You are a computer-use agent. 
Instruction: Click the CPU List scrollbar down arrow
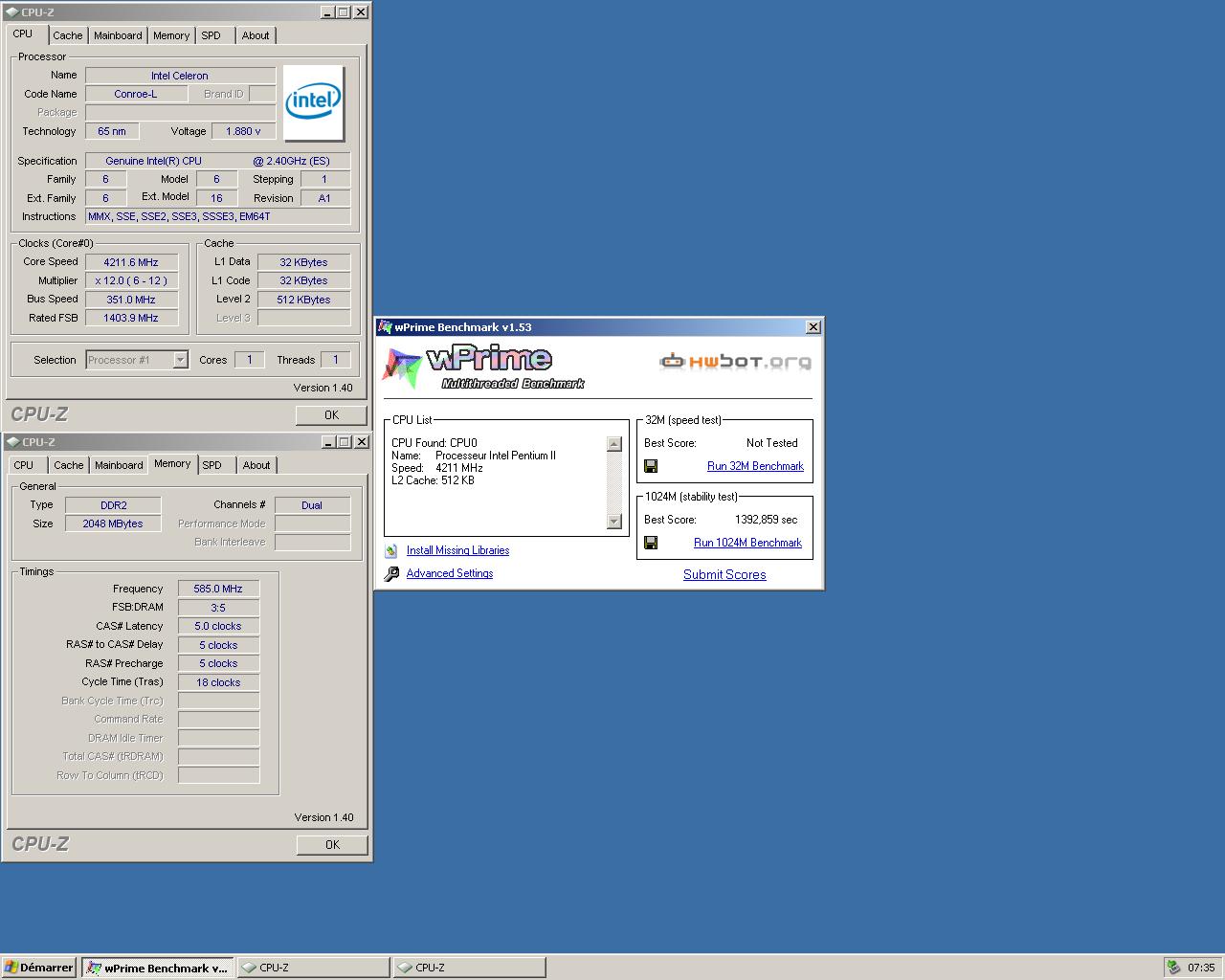[x=614, y=522]
